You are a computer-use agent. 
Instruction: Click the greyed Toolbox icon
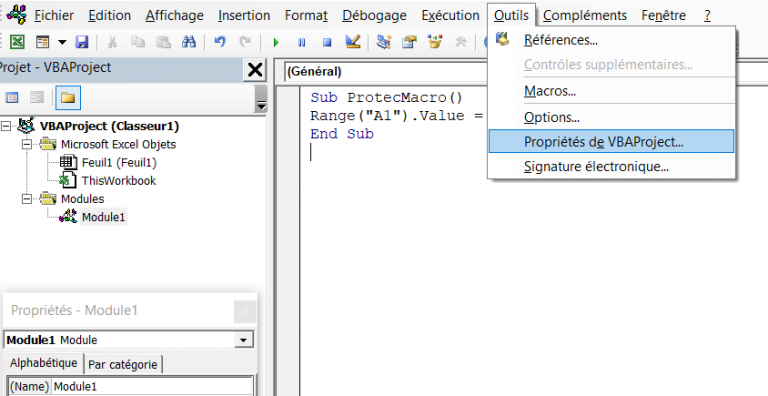click(460, 42)
